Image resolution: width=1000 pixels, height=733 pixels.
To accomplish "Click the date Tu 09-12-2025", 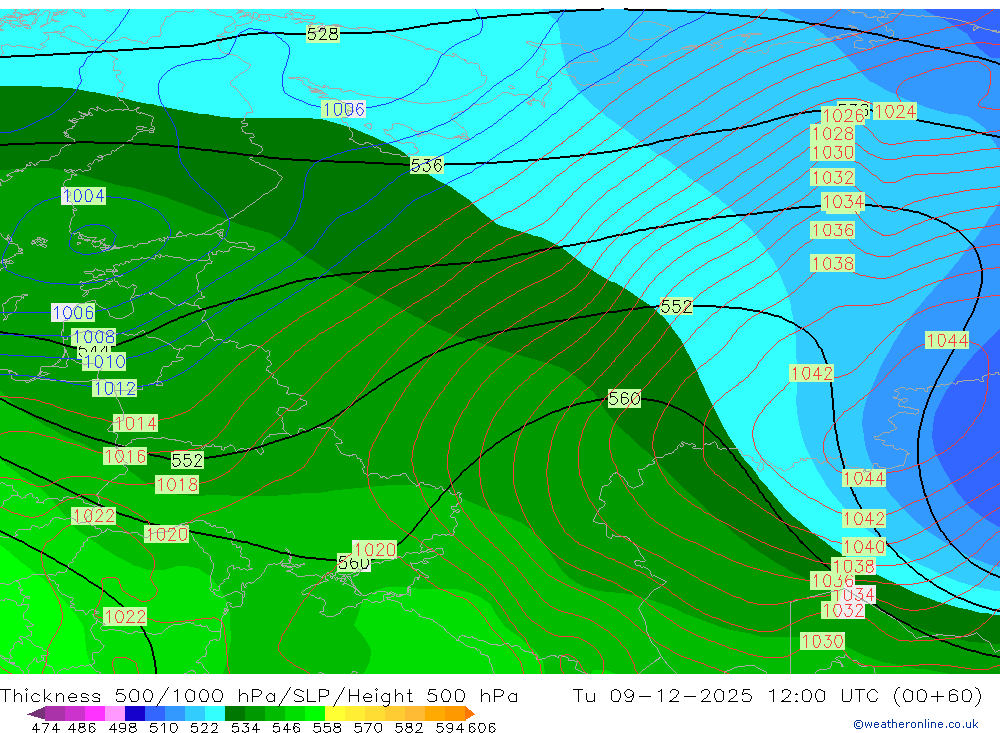I will [x=663, y=695].
